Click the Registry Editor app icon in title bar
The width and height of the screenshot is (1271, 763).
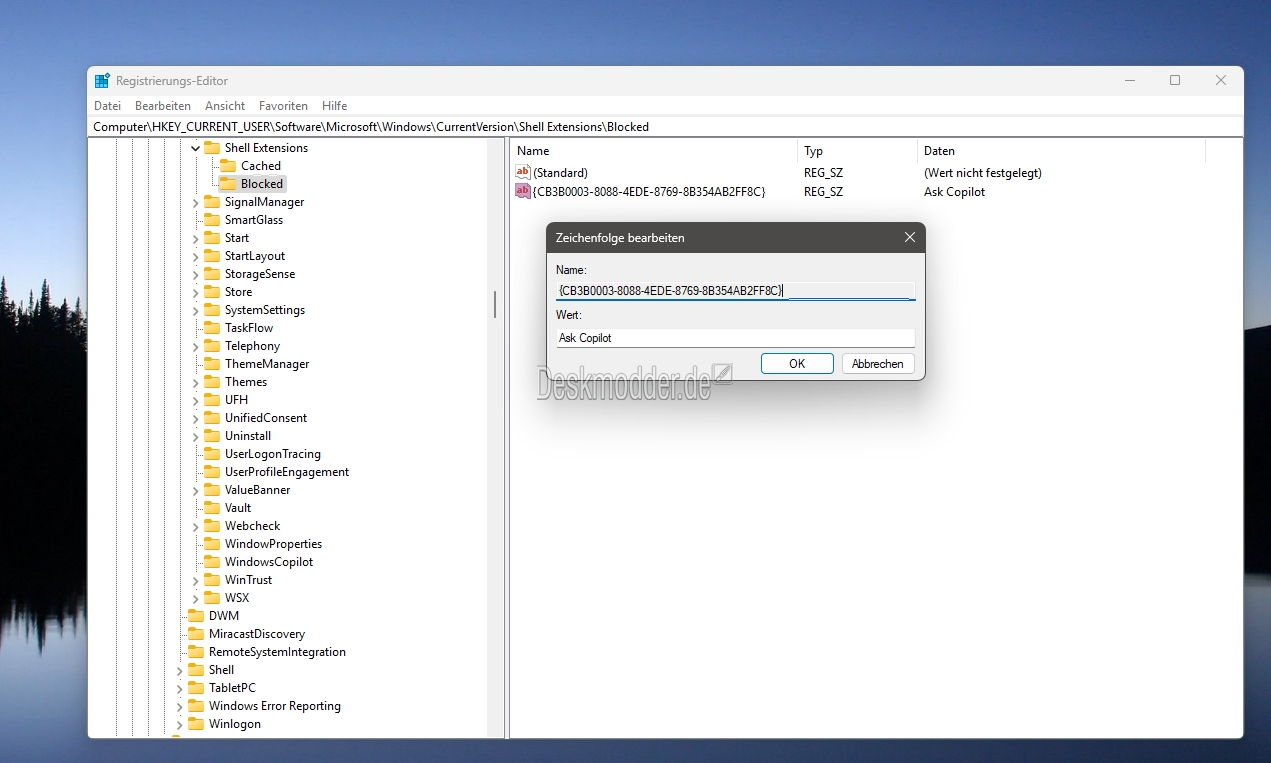[x=102, y=81]
